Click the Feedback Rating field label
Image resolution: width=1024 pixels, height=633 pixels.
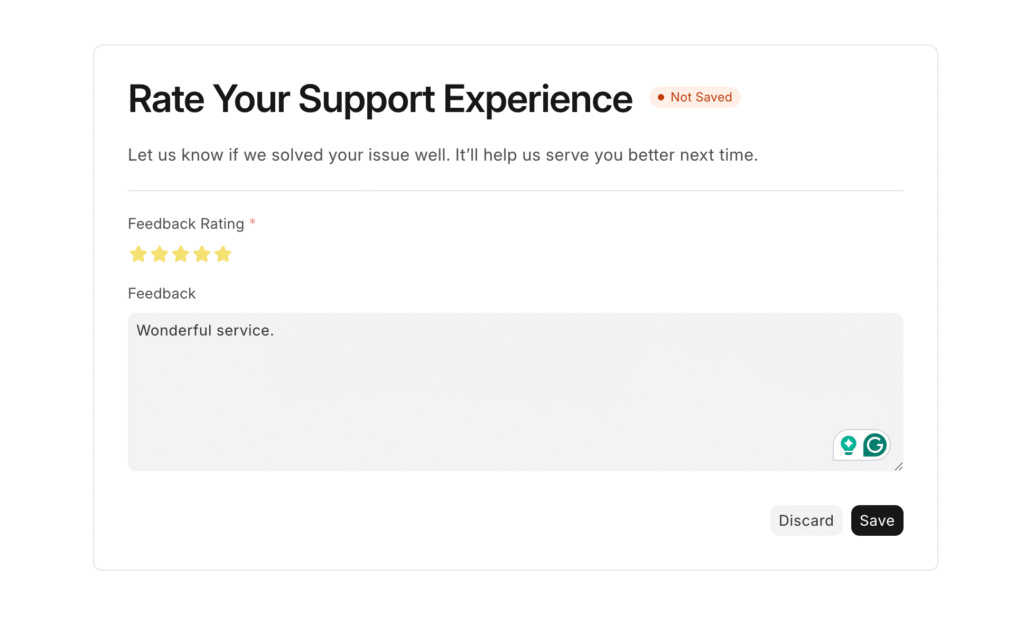pyautogui.click(x=186, y=224)
